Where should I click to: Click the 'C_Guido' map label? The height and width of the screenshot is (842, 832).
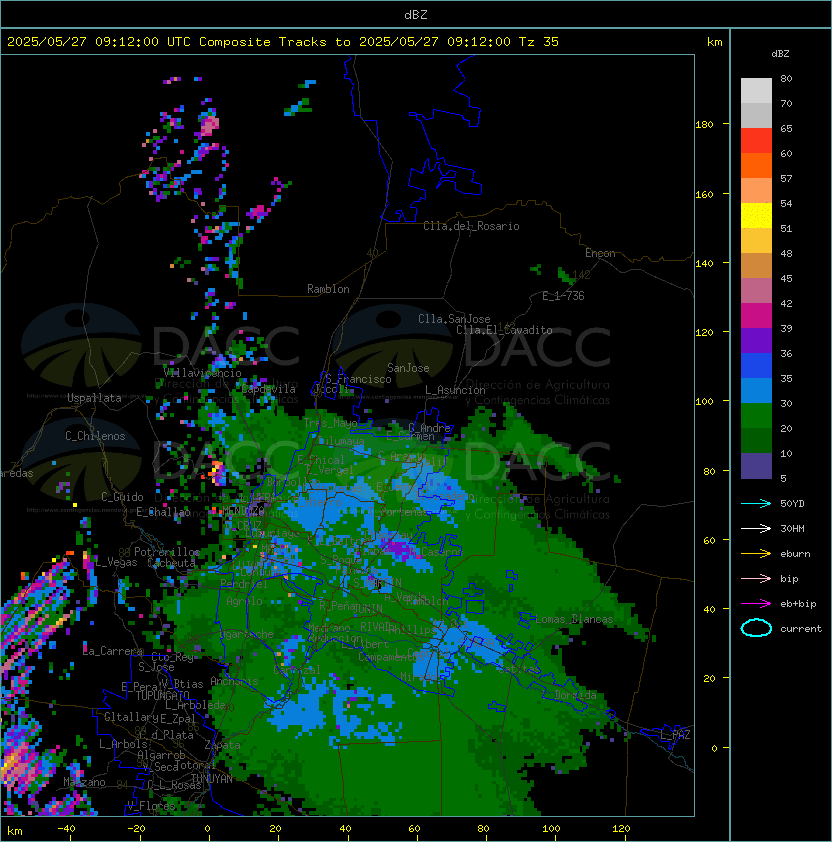(x=122, y=497)
